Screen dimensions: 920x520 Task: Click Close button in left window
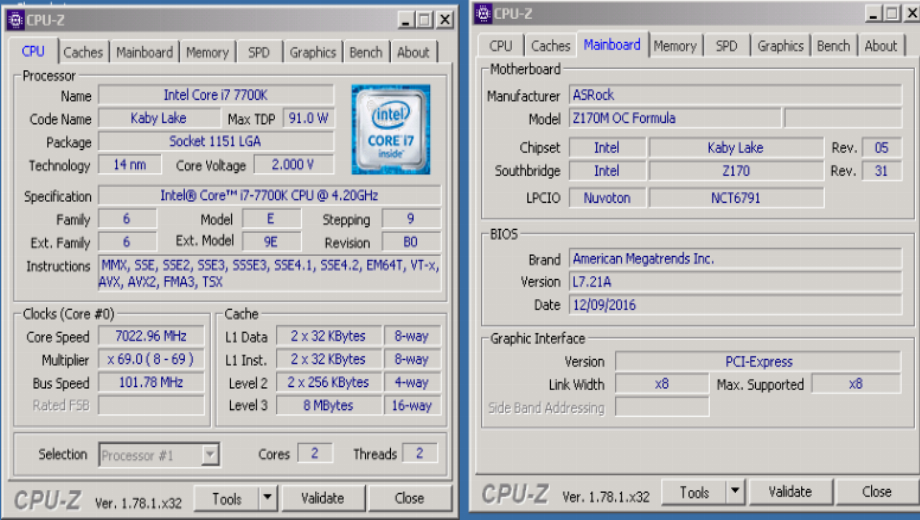(x=410, y=498)
